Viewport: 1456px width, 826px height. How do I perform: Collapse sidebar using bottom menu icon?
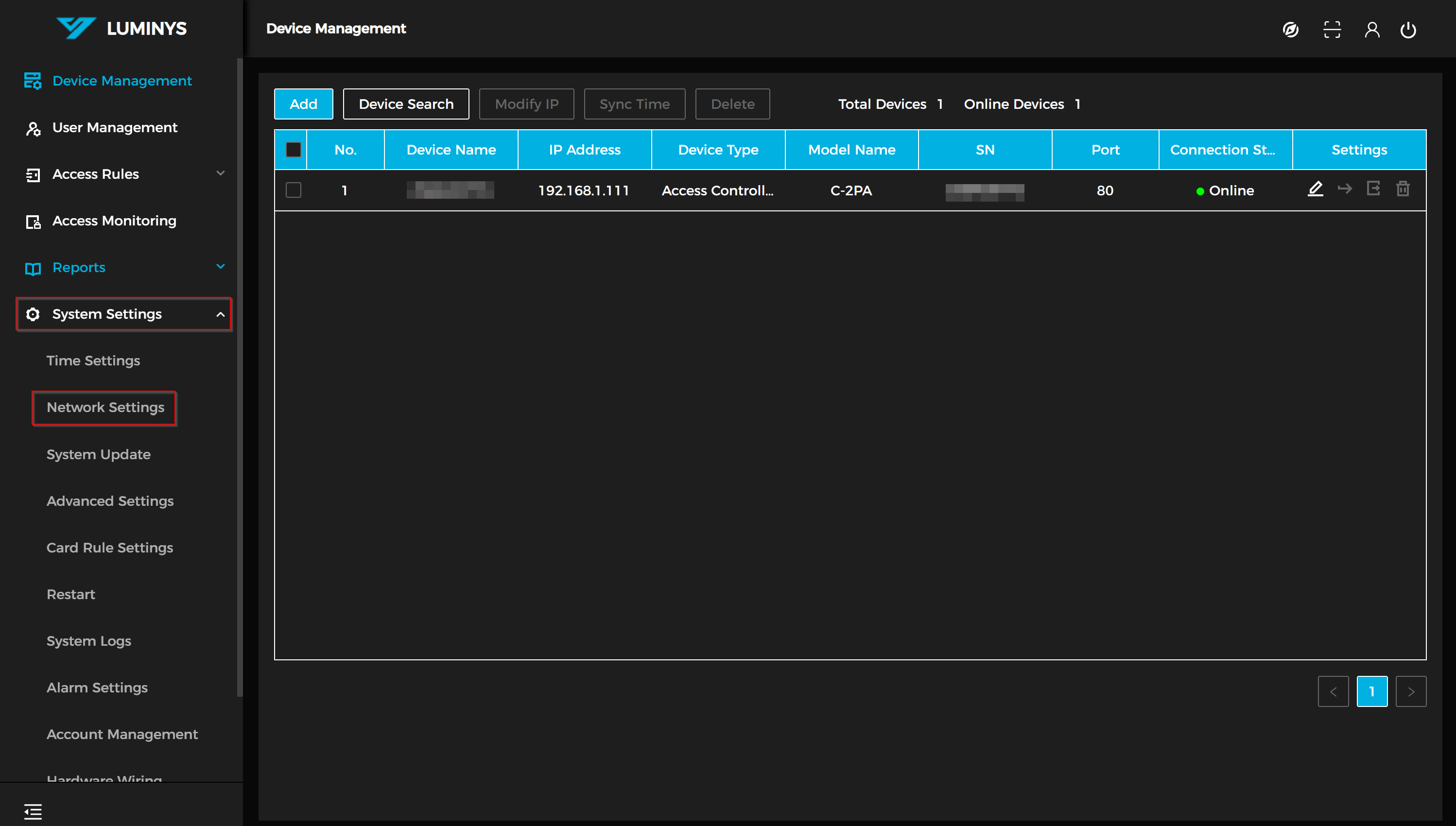tap(33, 811)
